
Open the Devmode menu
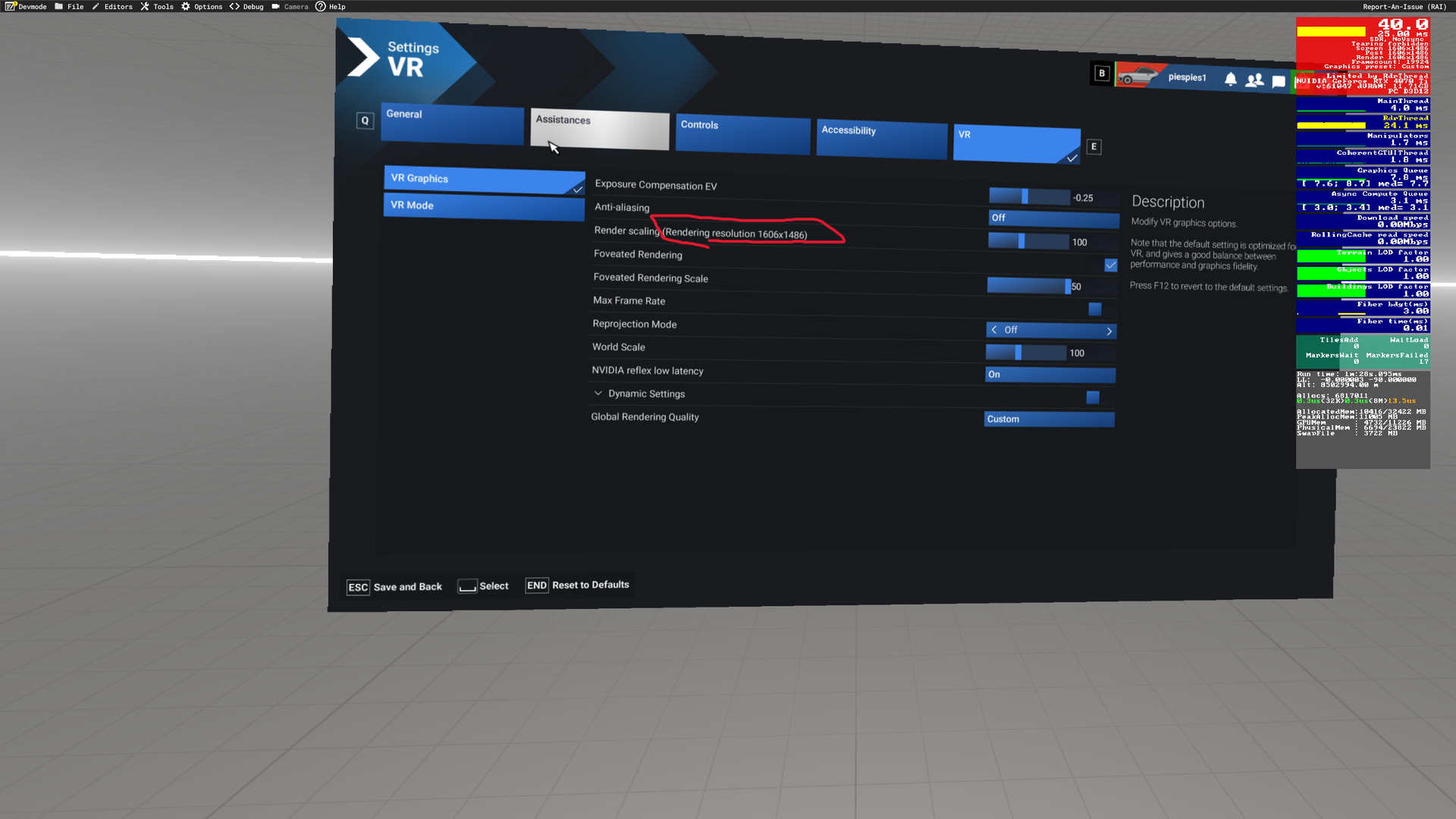26,6
